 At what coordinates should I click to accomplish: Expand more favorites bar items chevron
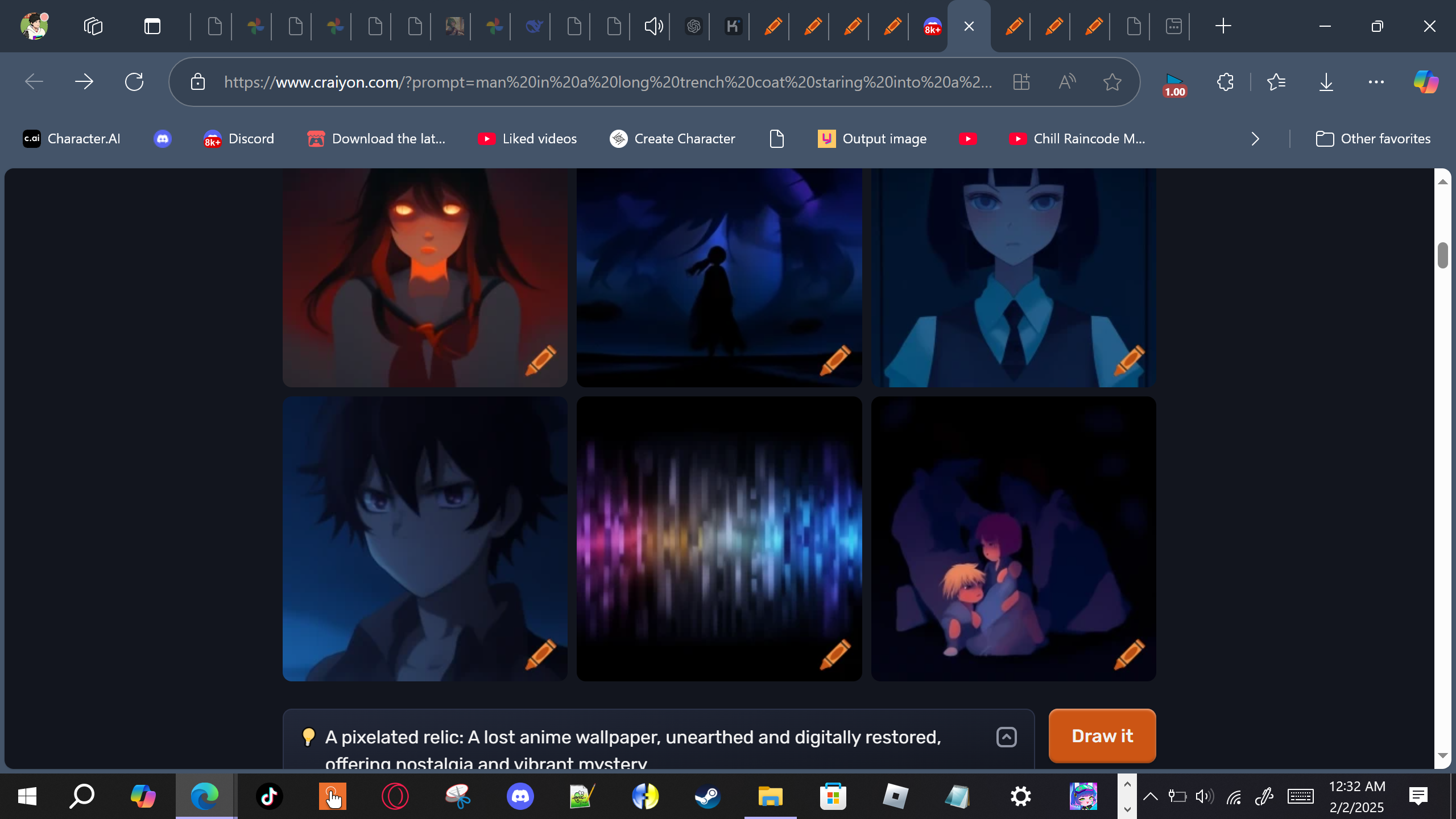(1255, 139)
